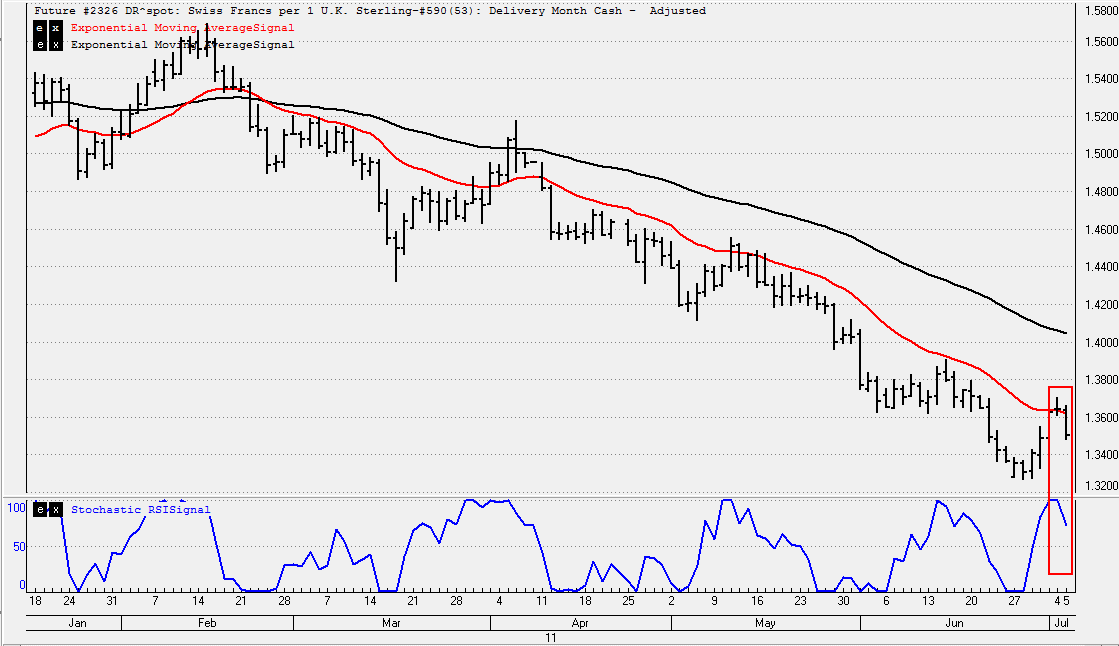Image resolution: width=1119 pixels, height=646 pixels.
Task: Select the Feb month label on the timeline
Action: (x=207, y=623)
